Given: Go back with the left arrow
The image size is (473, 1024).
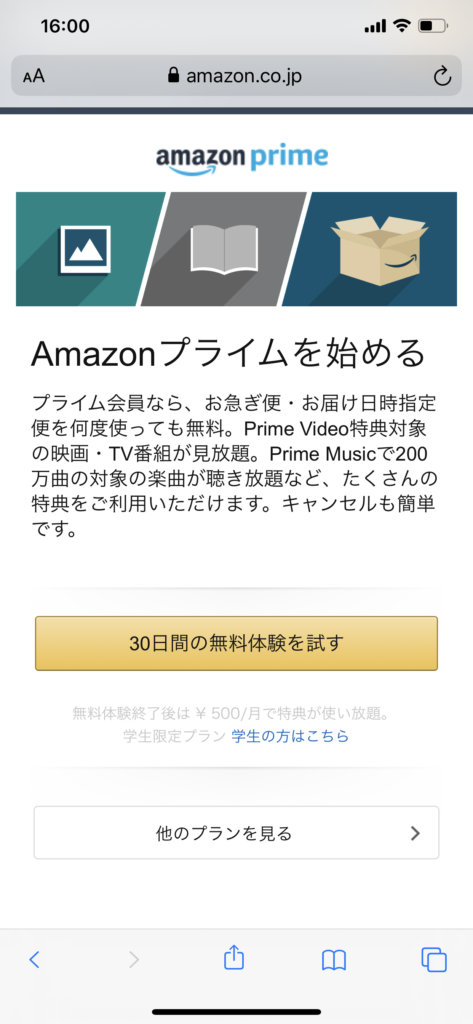Looking at the screenshot, I should click(35, 959).
